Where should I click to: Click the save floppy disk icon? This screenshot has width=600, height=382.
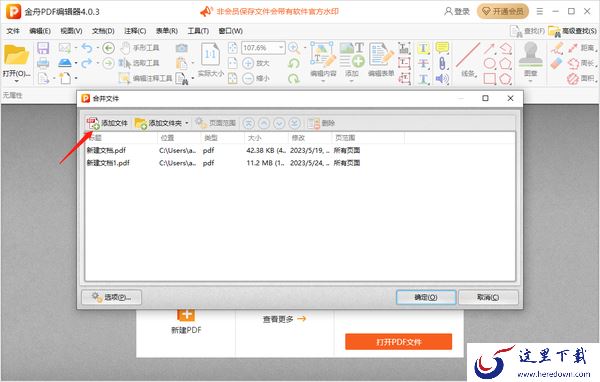coord(43,48)
